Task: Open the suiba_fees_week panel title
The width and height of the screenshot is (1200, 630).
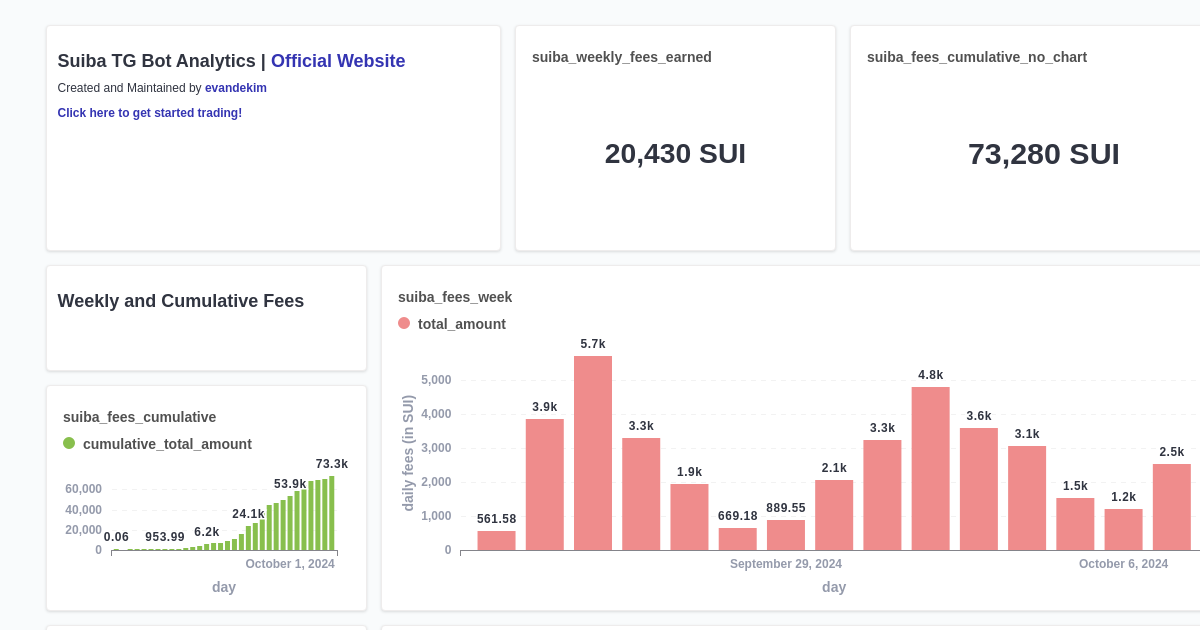Action: 455,297
